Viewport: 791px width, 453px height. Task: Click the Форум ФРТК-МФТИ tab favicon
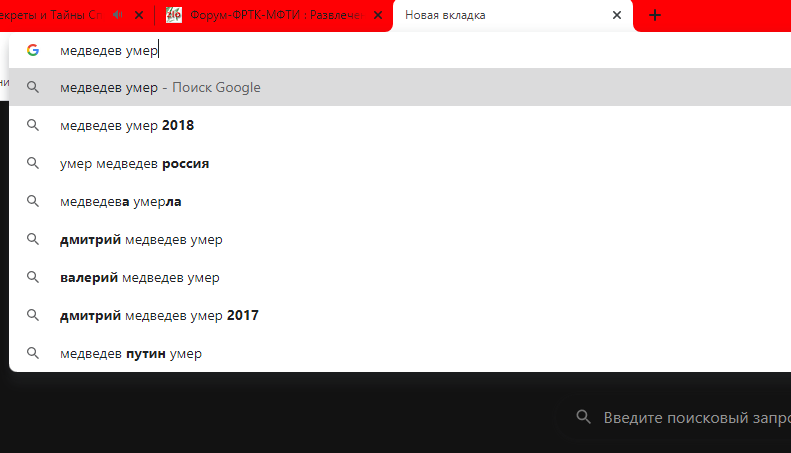[x=174, y=15]
